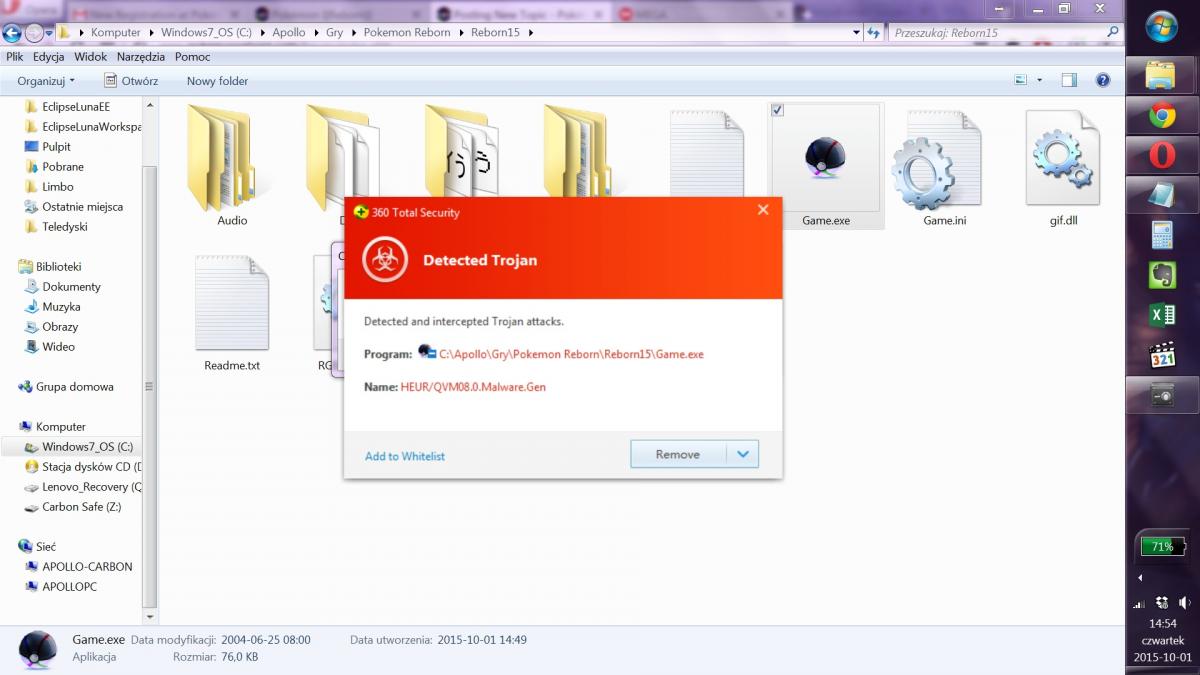Viewport: 1200px width, 675px height.
Task: Click the Explorer help question mark icon
Action: click(x=1102, y=81)
